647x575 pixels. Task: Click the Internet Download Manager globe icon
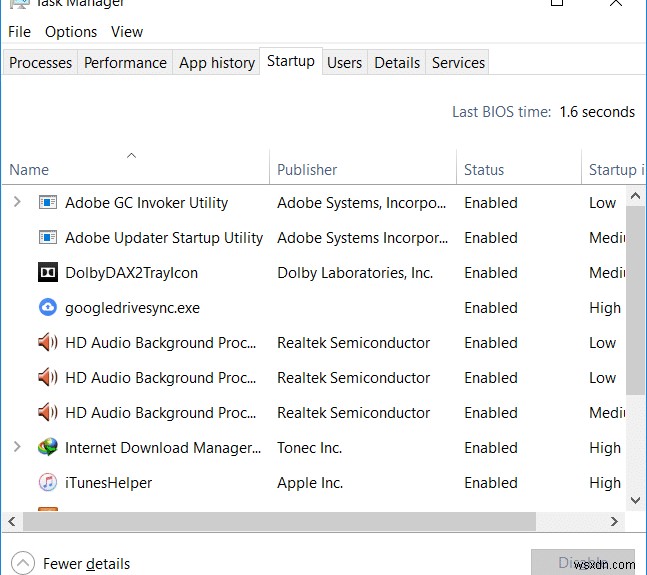(47, 448)
